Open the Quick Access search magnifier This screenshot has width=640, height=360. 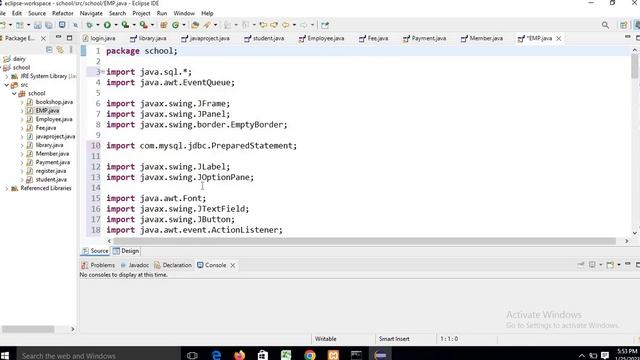pyautogui.click(x=605, y=25)
